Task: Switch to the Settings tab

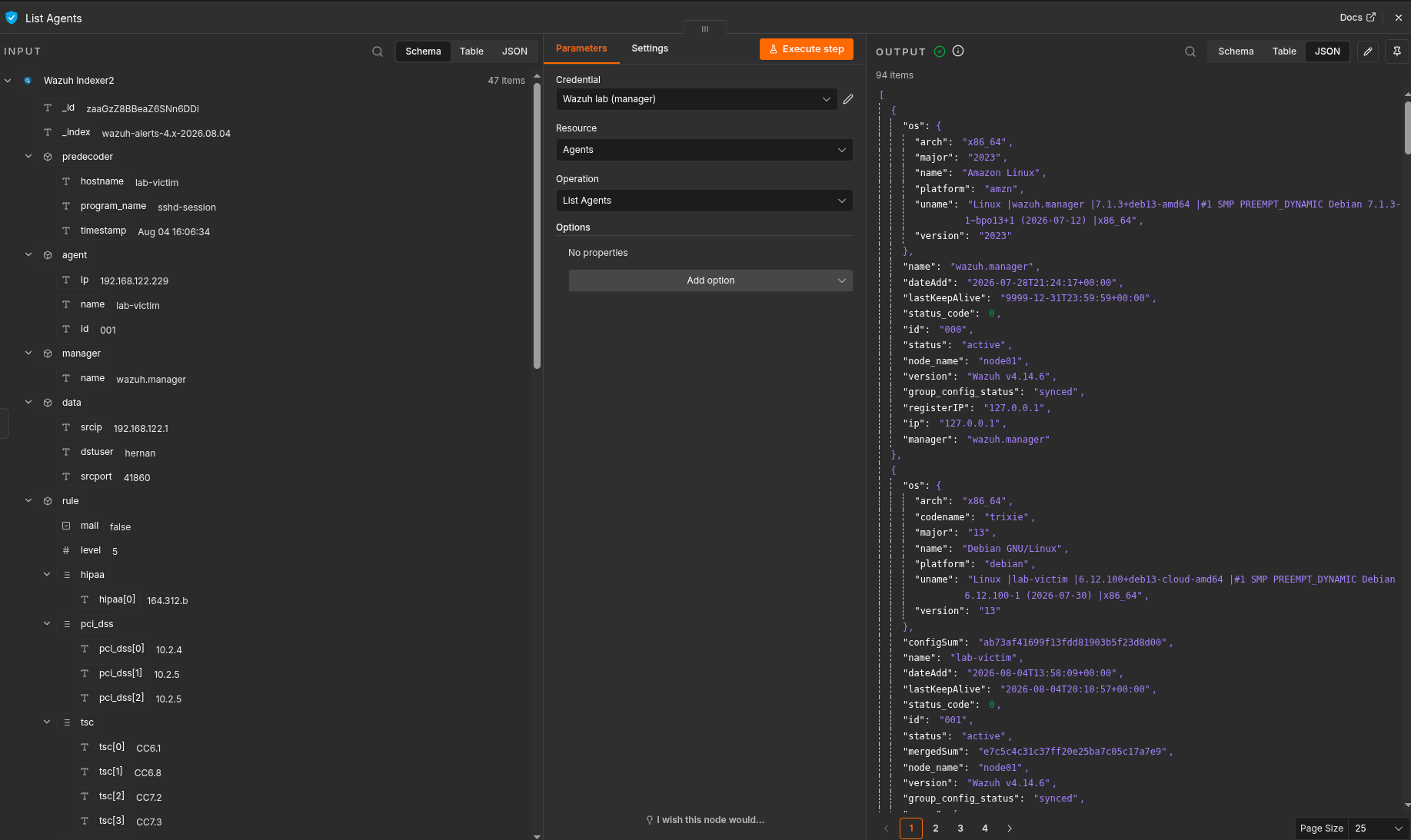Action: pyautogui.click(x=650, y=48)
